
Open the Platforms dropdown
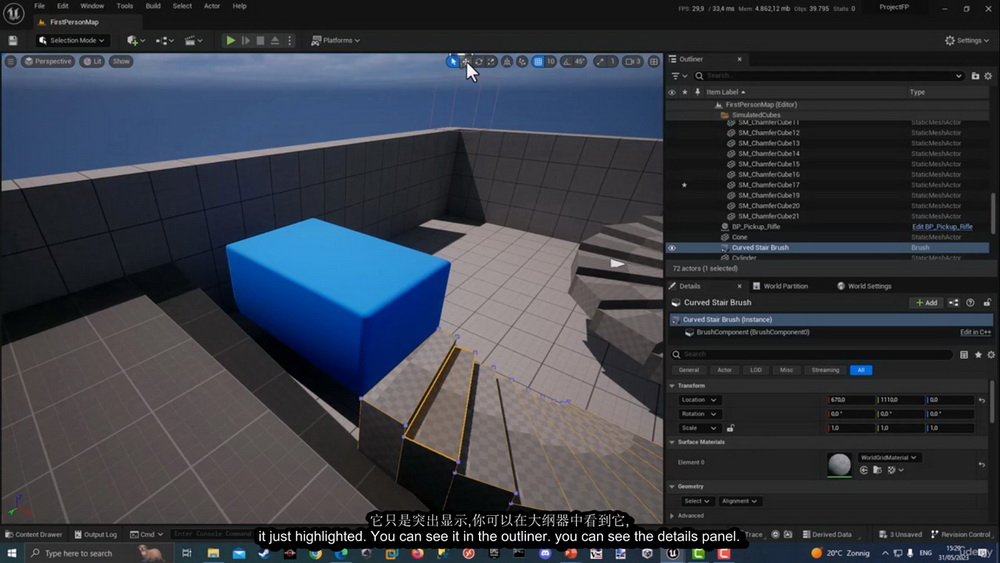pyautogui.click(x=335, y=40)
